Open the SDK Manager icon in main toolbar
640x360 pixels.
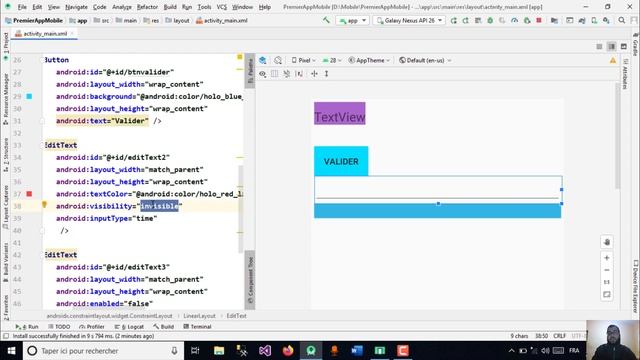(607, 20)
